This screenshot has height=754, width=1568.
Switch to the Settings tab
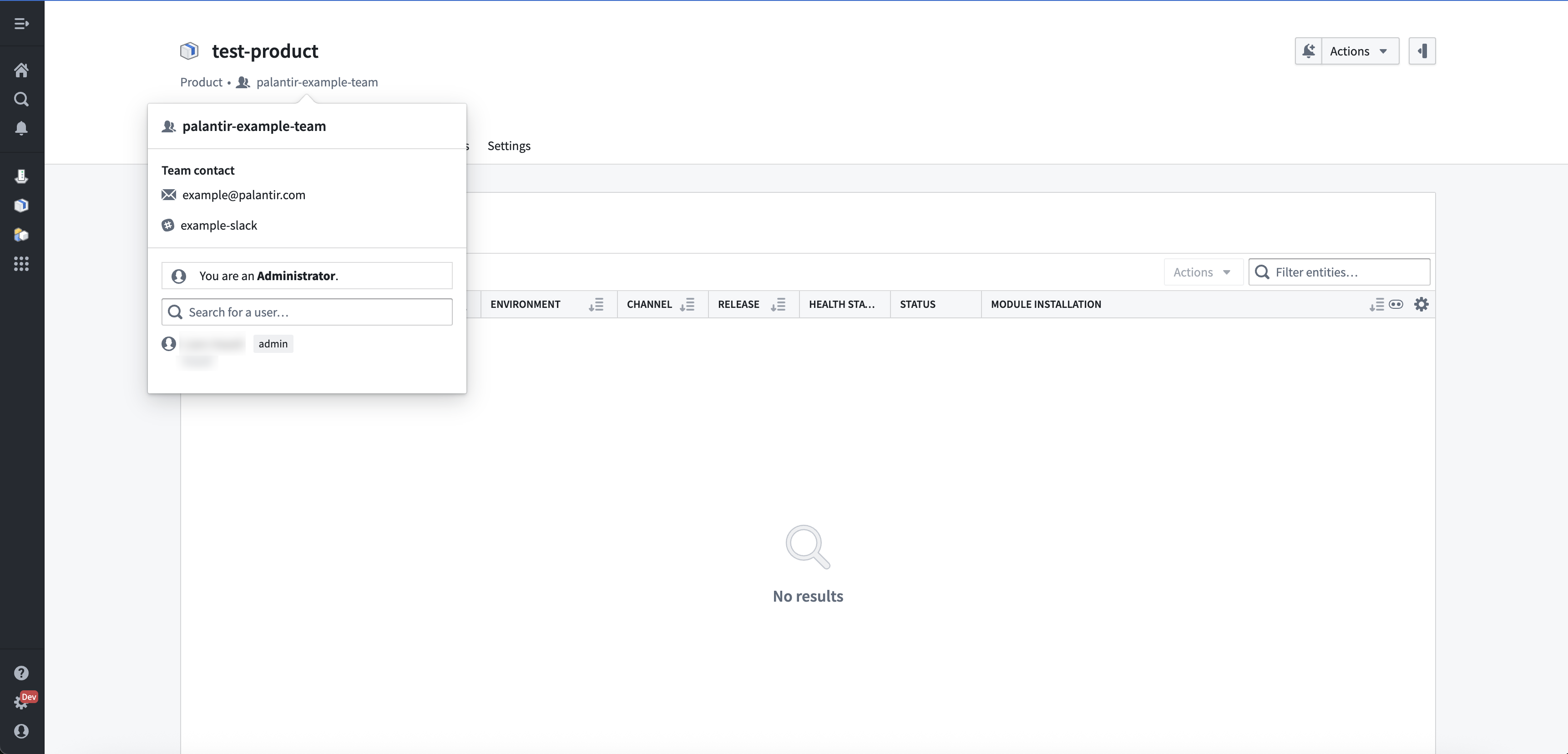(x=509, y=146)
